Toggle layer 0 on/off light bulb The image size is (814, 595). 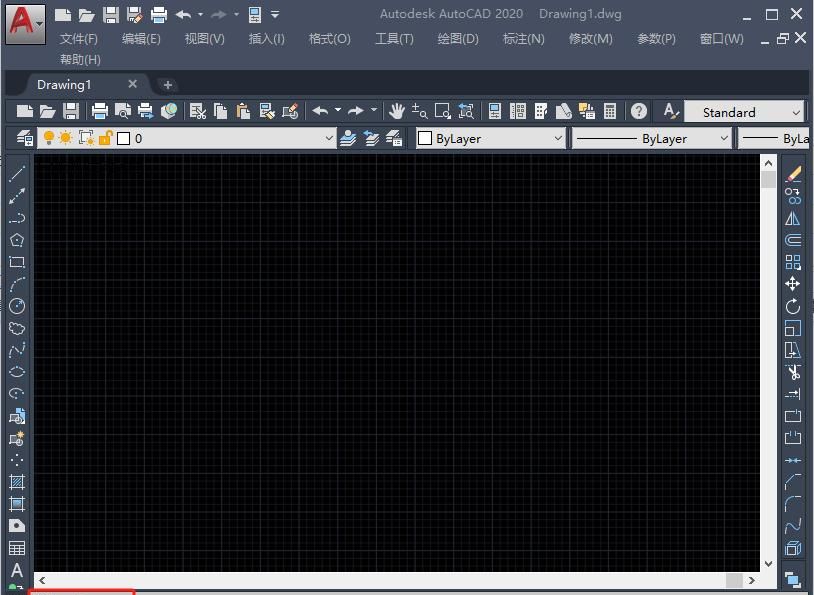point(48,138)
